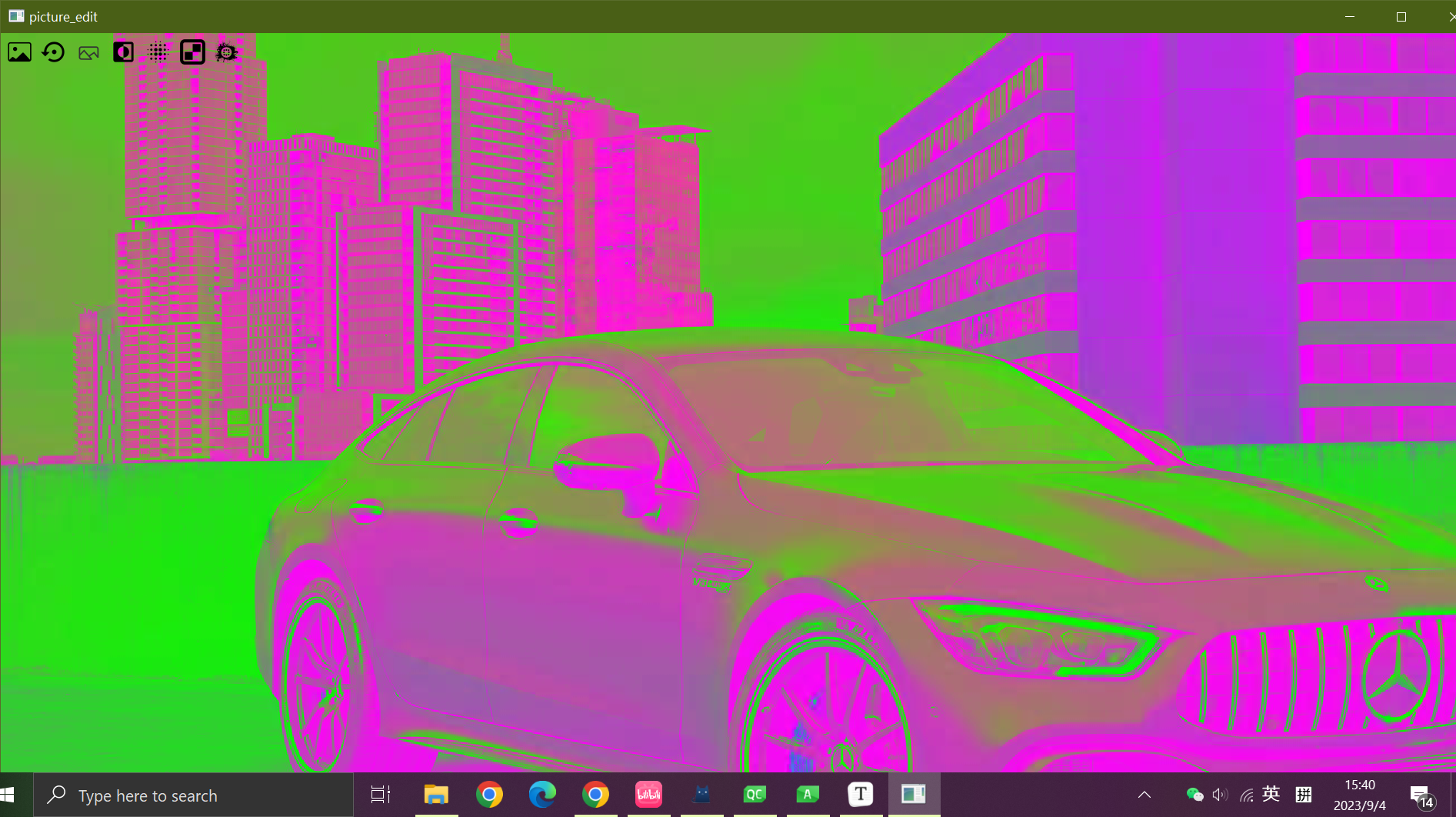Switch to the active picture_edit window
This screenshot has width=1456, height=817.
click(914, 795)
